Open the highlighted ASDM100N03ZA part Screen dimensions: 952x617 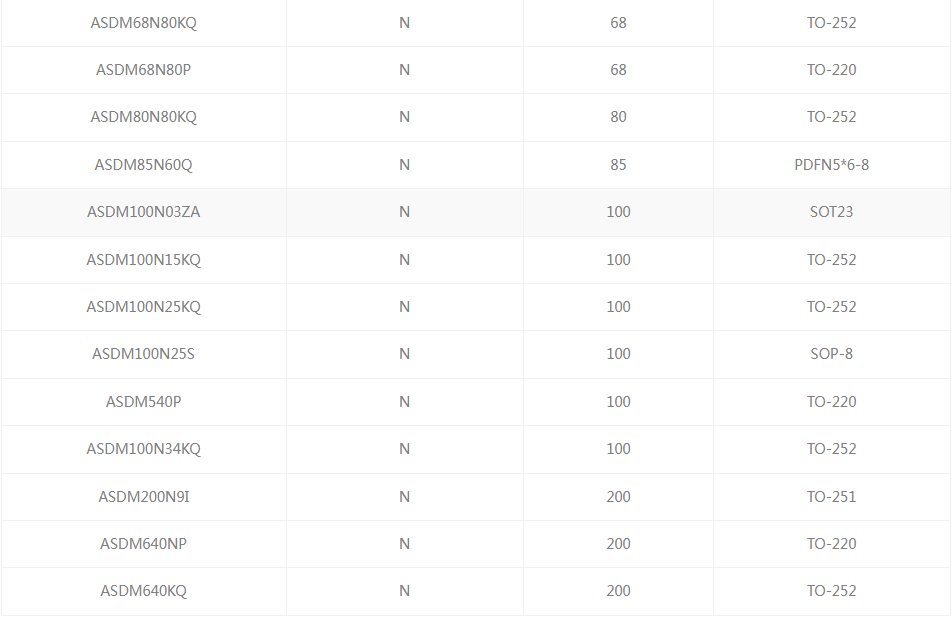point(143,212)
